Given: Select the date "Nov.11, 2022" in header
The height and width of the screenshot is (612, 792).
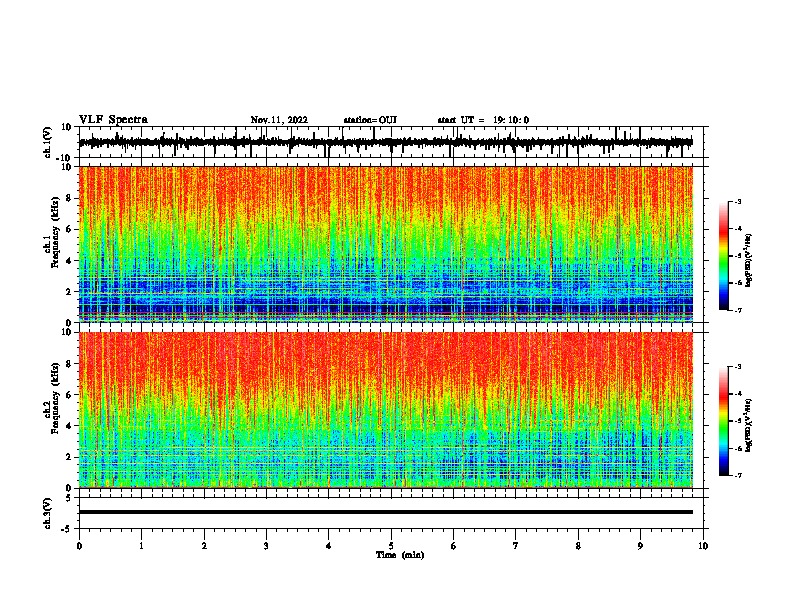Looking at the screenshot, I should pos(279,120).
